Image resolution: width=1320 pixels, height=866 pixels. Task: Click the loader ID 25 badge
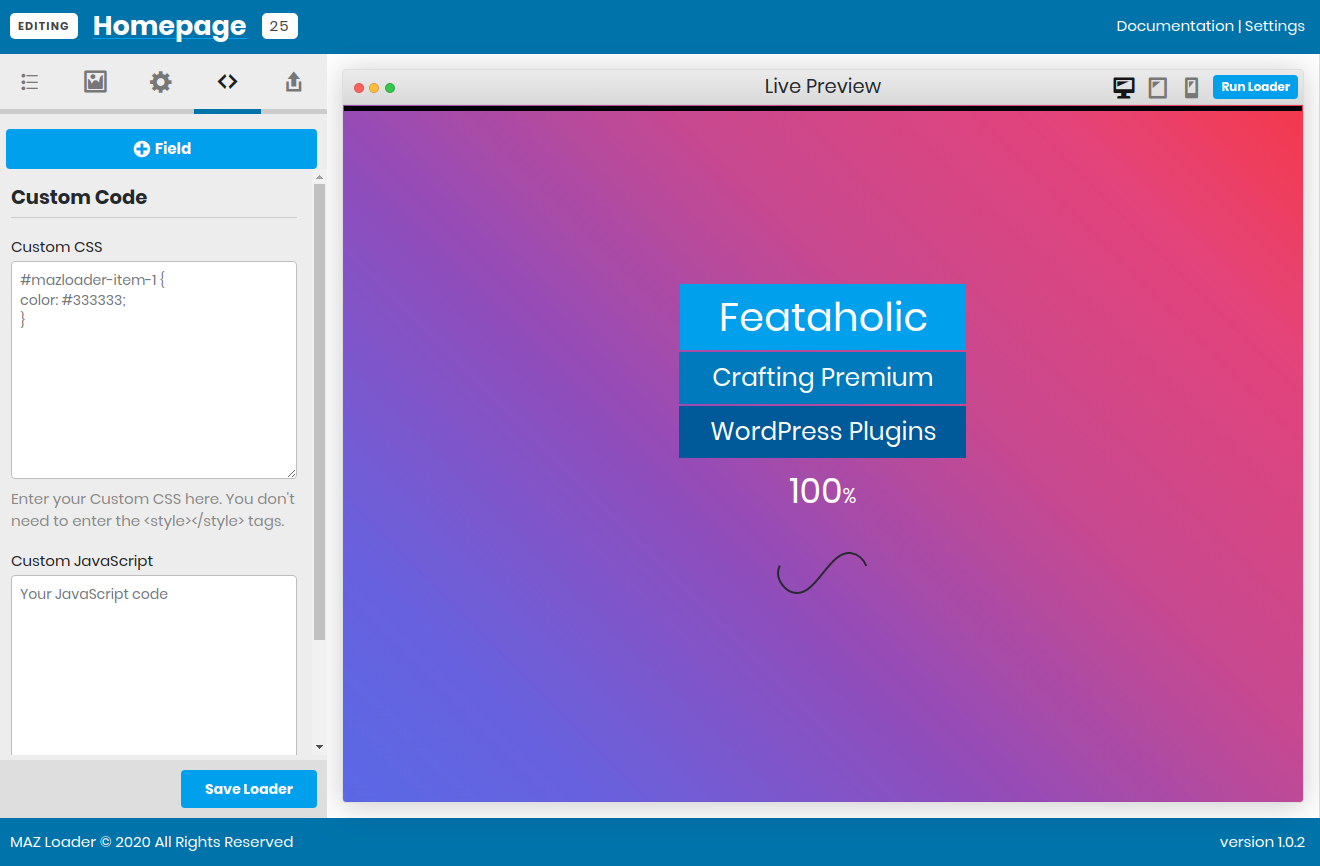tap(279, 26)
